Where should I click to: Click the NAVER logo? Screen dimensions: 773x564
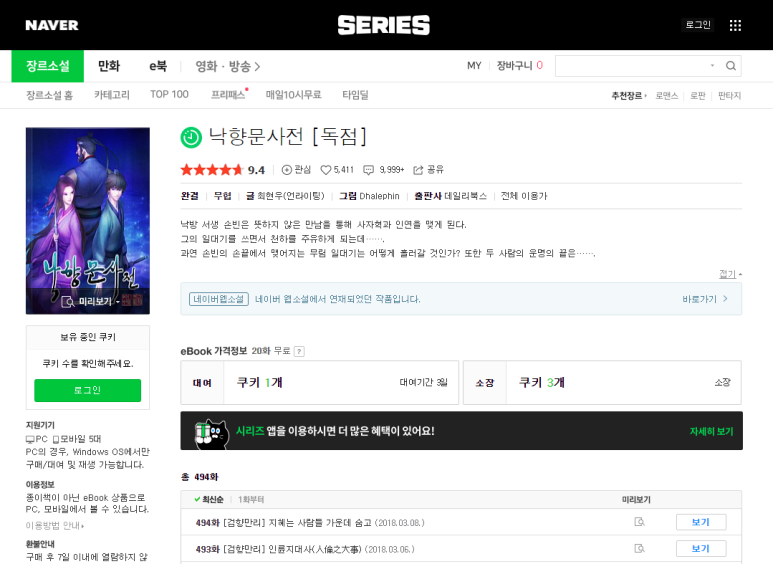coord(52,25)
